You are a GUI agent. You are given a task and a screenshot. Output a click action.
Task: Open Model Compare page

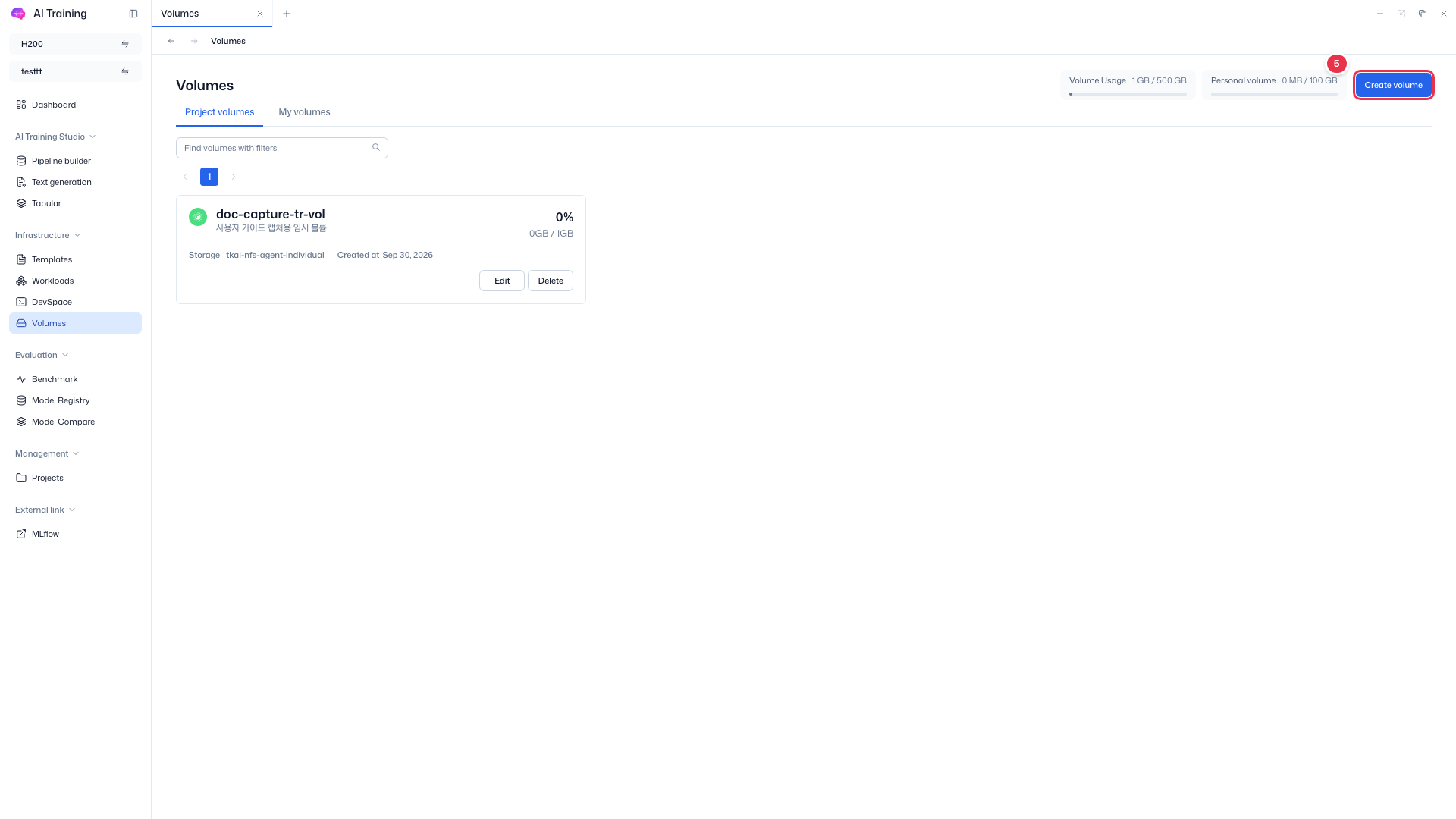75,422
